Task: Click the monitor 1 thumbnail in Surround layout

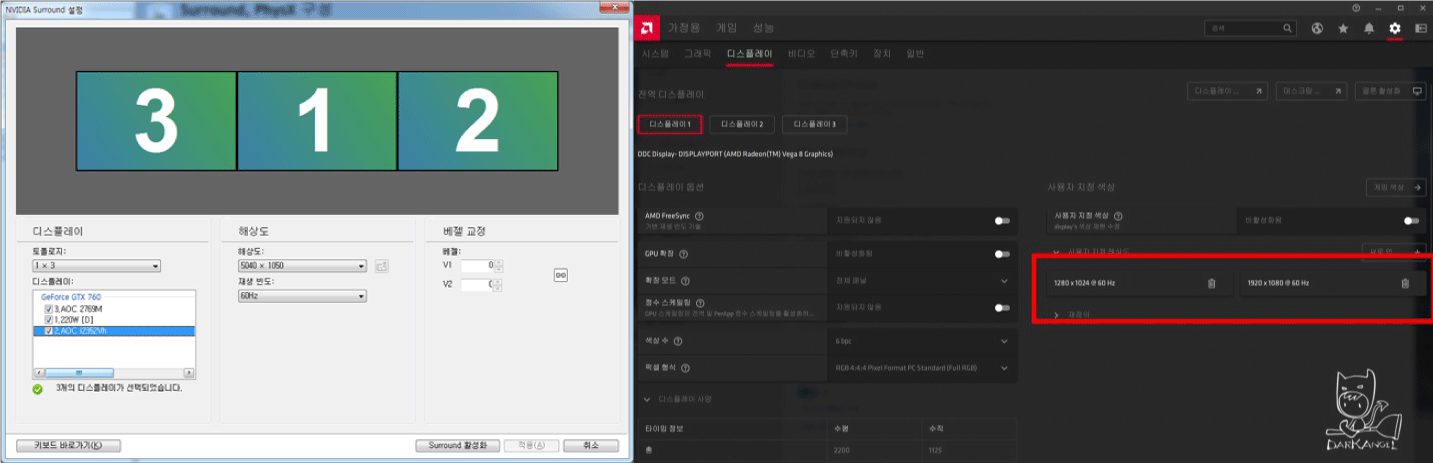Action: pos(317,121)
